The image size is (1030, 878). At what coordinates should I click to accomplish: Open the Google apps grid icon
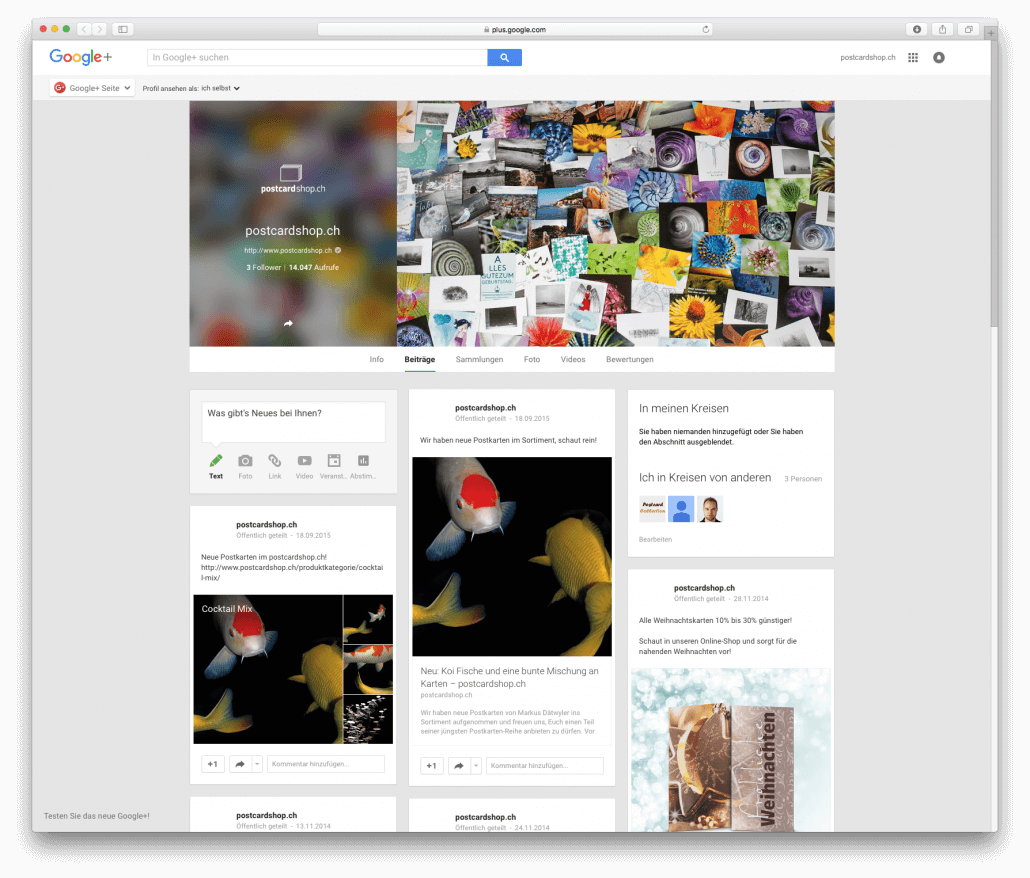912,58
